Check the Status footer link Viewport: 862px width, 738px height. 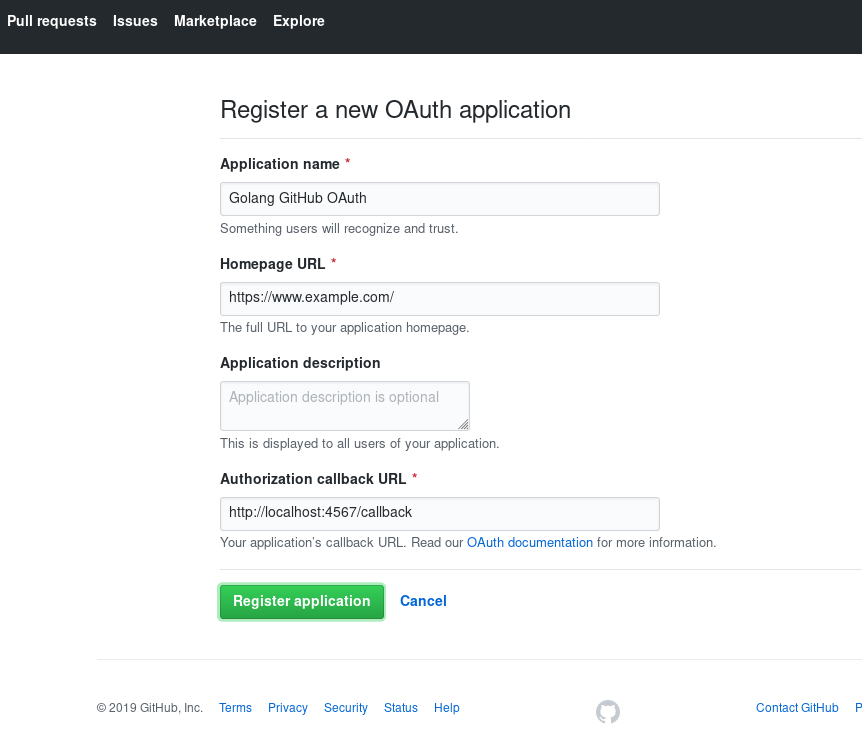point(401,708)
